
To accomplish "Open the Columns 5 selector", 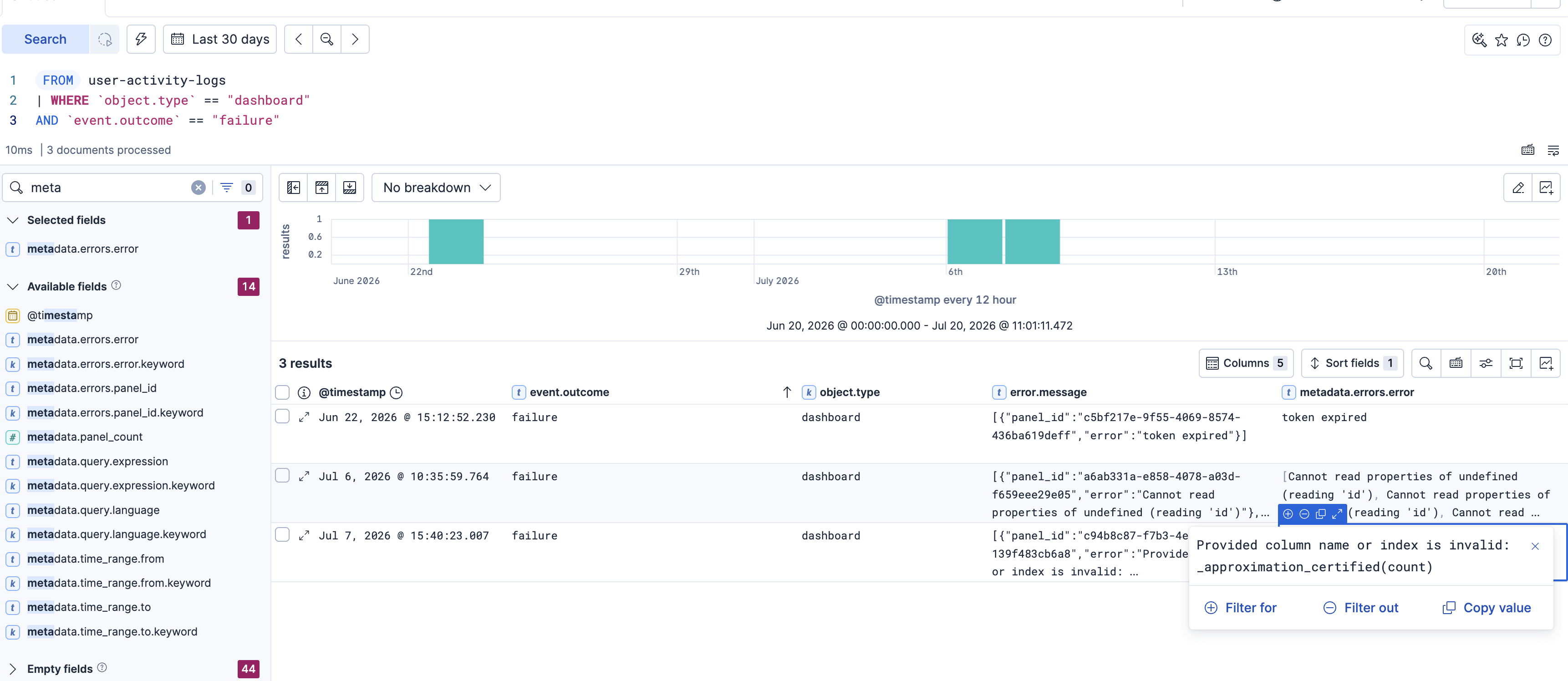I will (1246, 363).
